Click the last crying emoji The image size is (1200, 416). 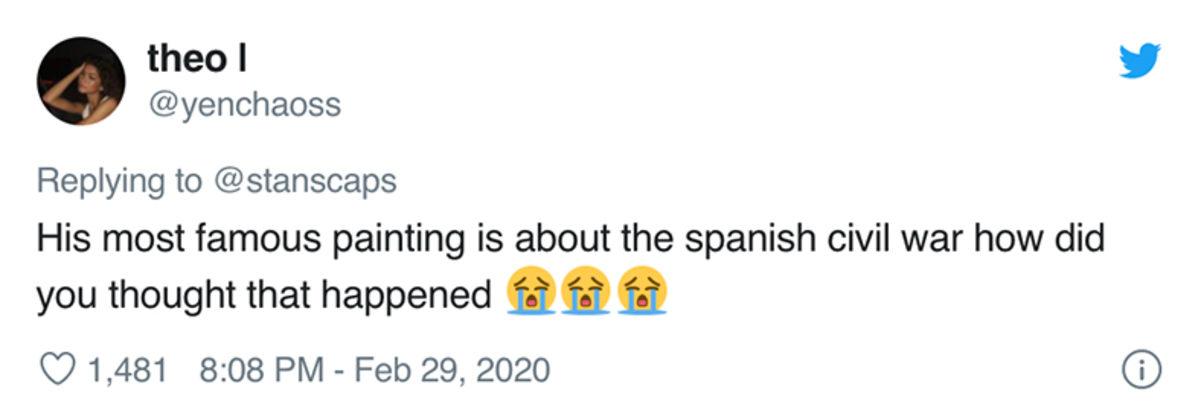[x=642, y=295]
